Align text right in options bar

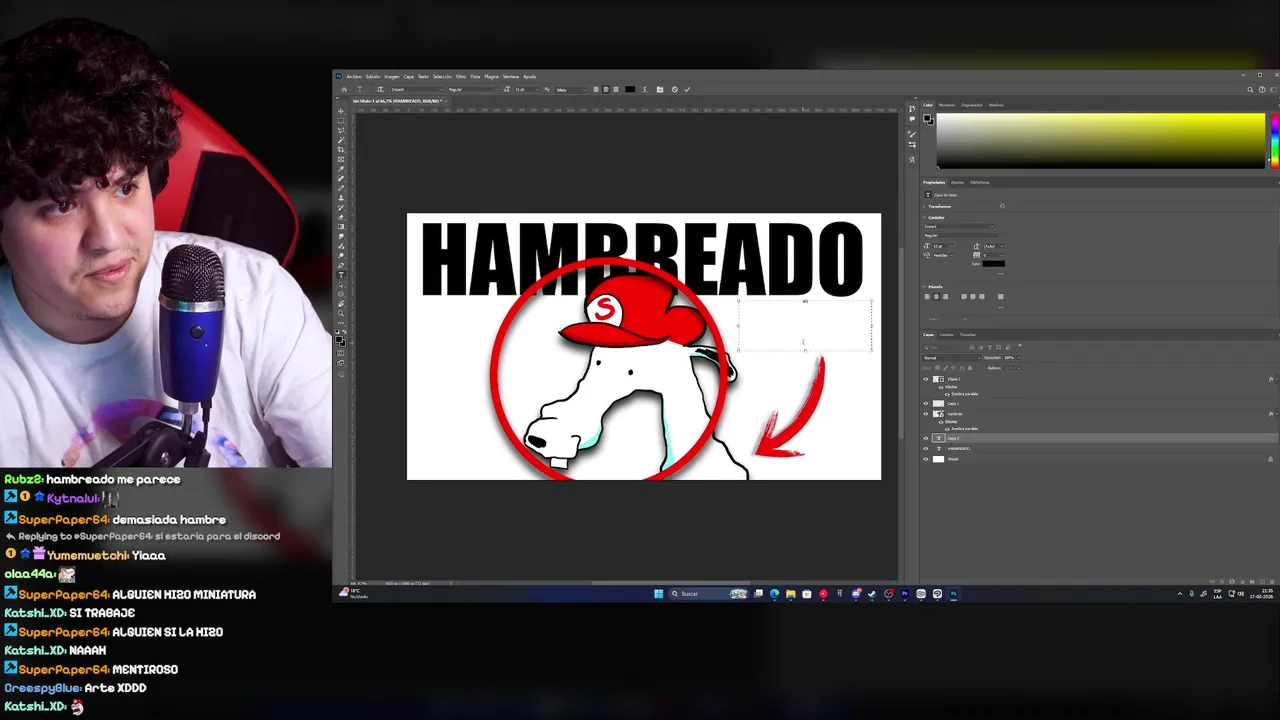pyautogui.click(x=616, y=90)
